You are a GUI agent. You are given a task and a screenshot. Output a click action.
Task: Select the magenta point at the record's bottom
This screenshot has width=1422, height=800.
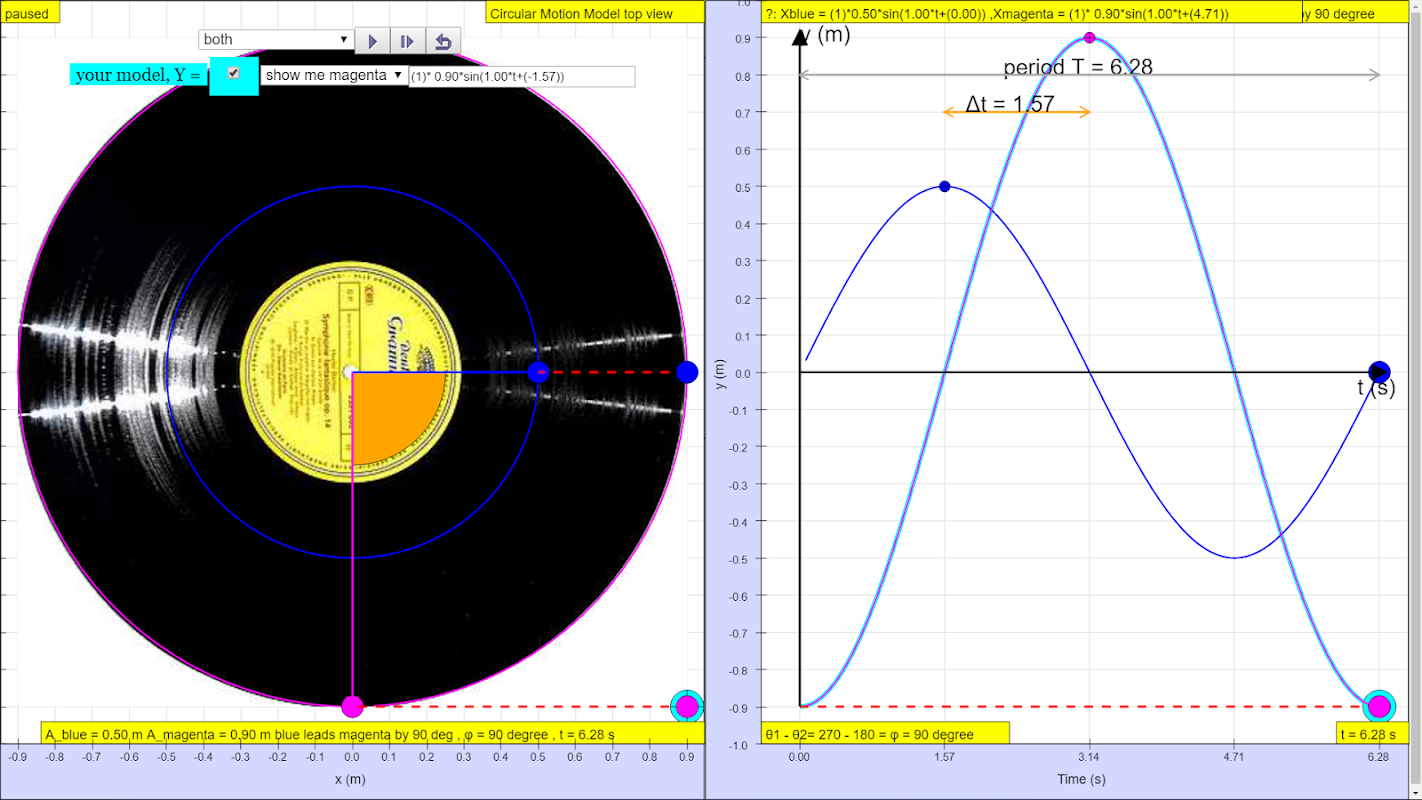(x=352, y=707)
